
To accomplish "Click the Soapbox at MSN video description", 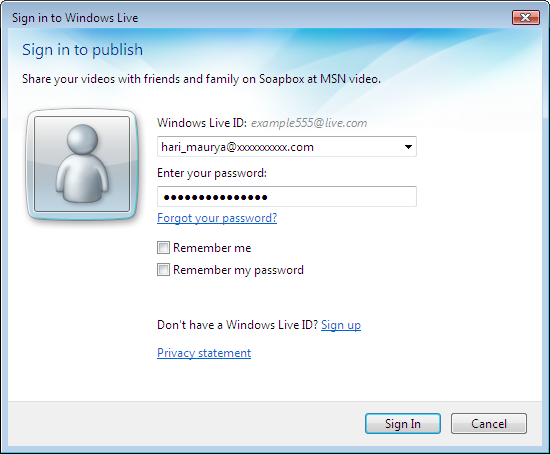I will click(201, 79).
